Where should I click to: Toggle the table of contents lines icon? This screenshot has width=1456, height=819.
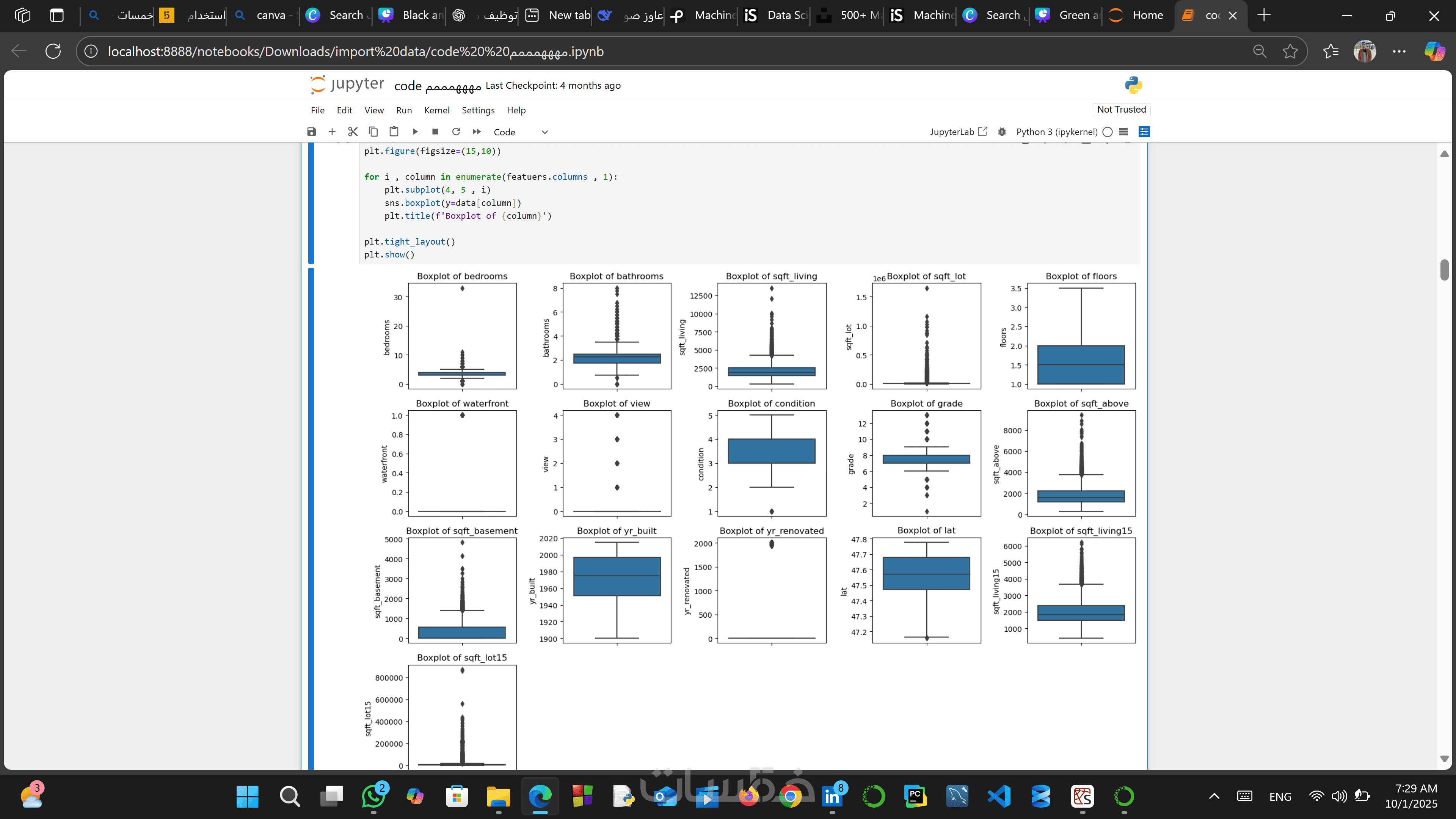(x=1123, y=132)
